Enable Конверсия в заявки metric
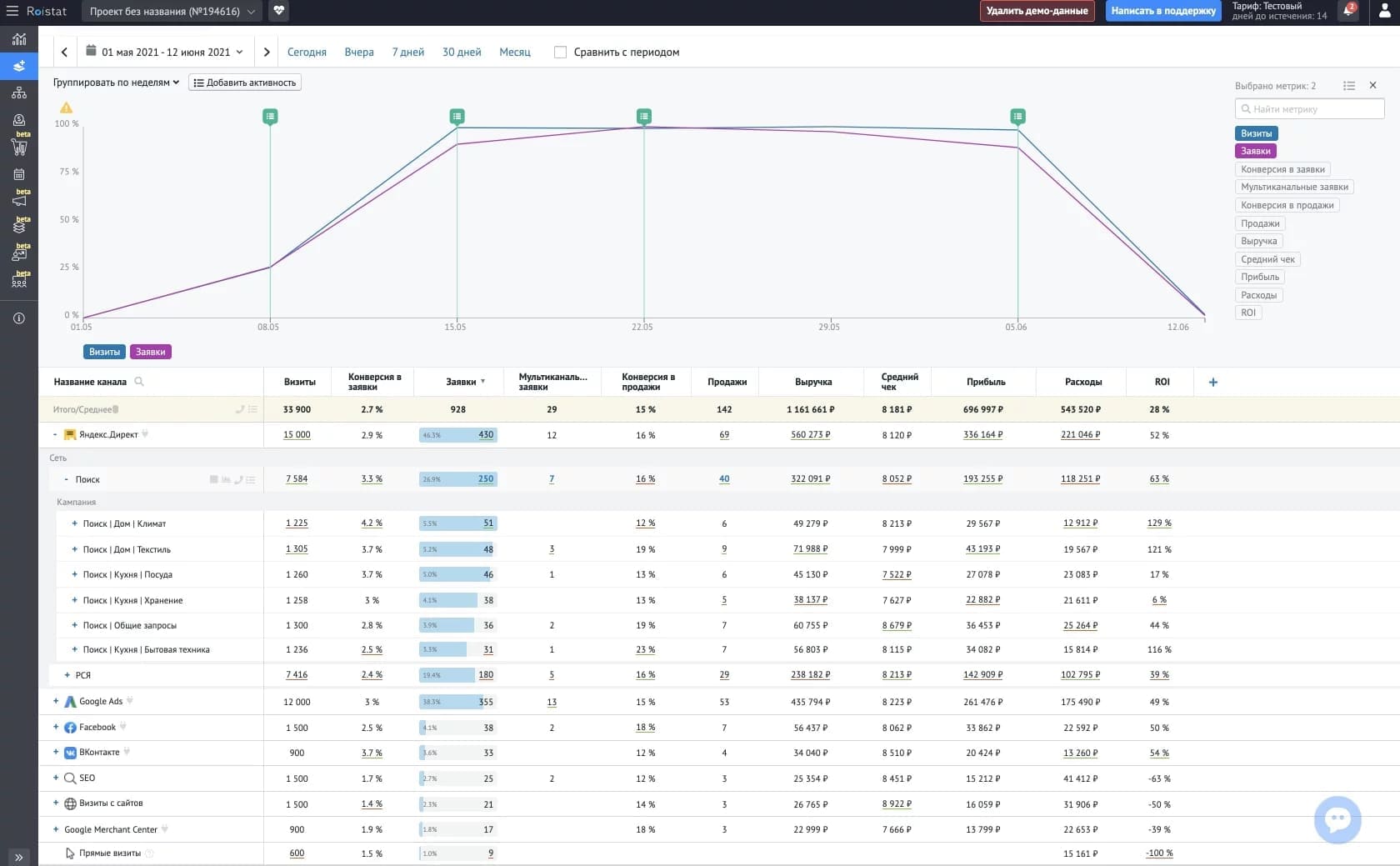This screenshot has width=1400, height=866. (x=1282, y=169)
